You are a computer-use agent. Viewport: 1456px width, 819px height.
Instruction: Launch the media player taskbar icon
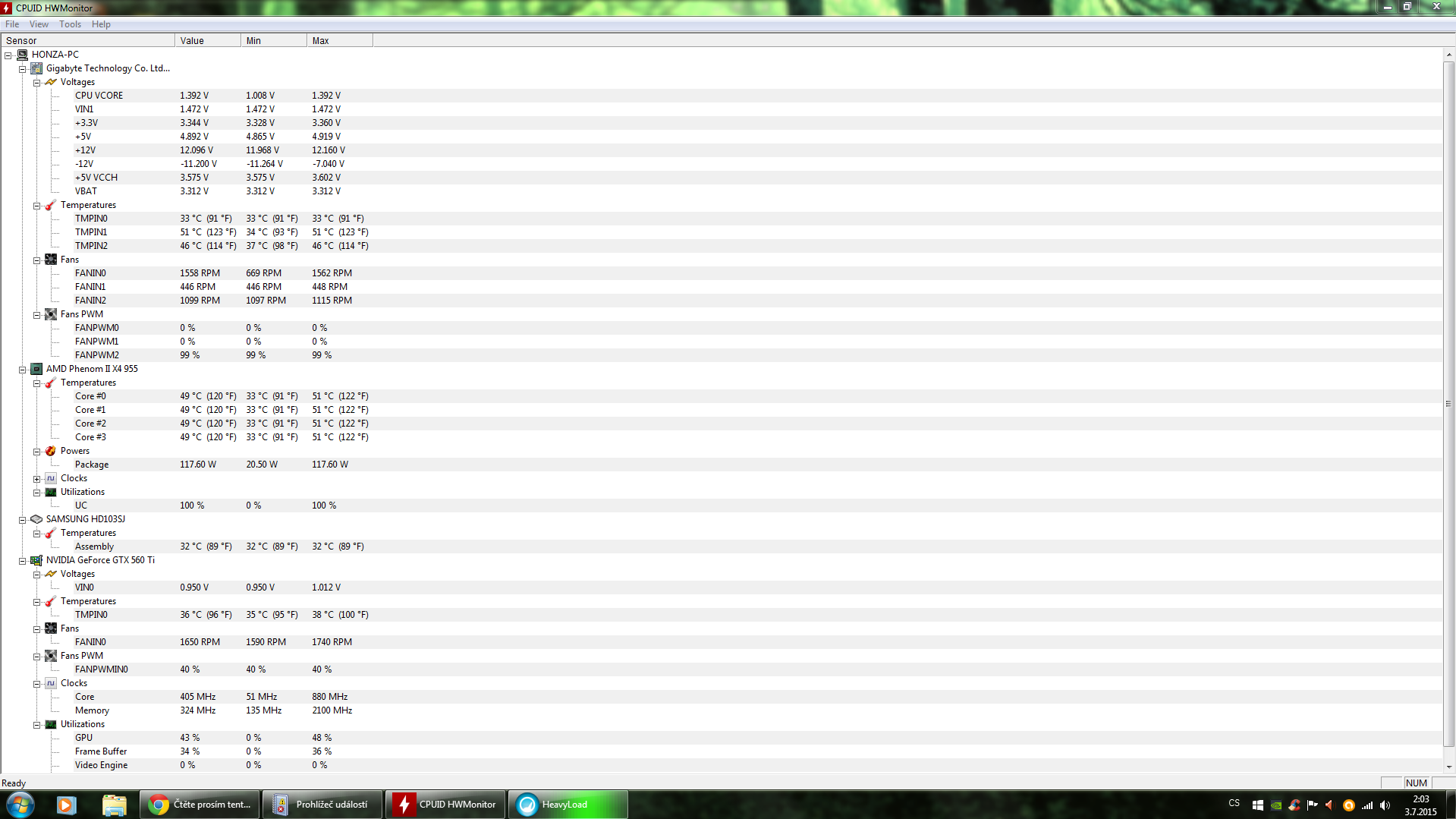click(x=67, y=805)
